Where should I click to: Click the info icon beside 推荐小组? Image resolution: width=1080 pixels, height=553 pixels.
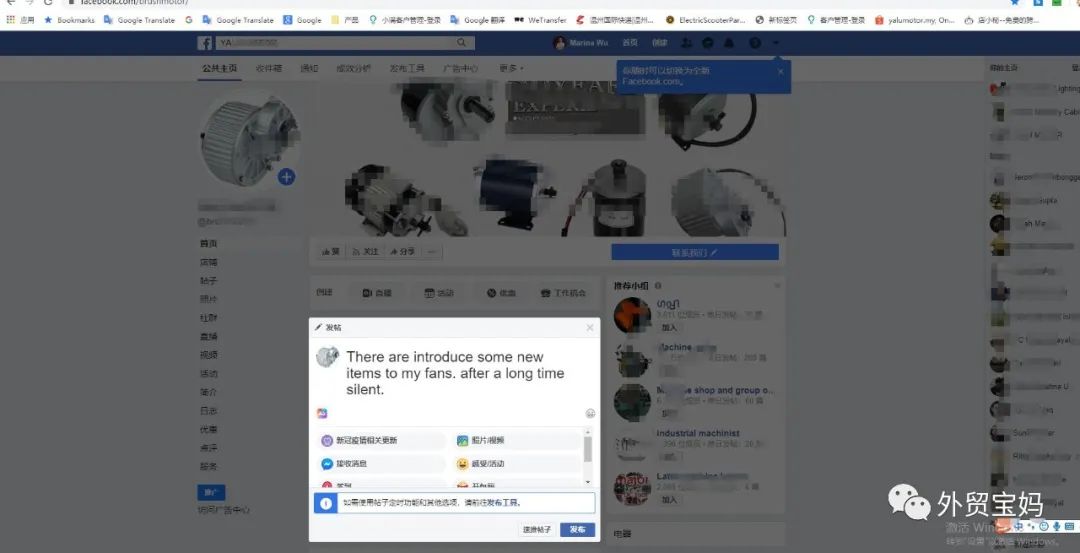click(x=658, y=285)
